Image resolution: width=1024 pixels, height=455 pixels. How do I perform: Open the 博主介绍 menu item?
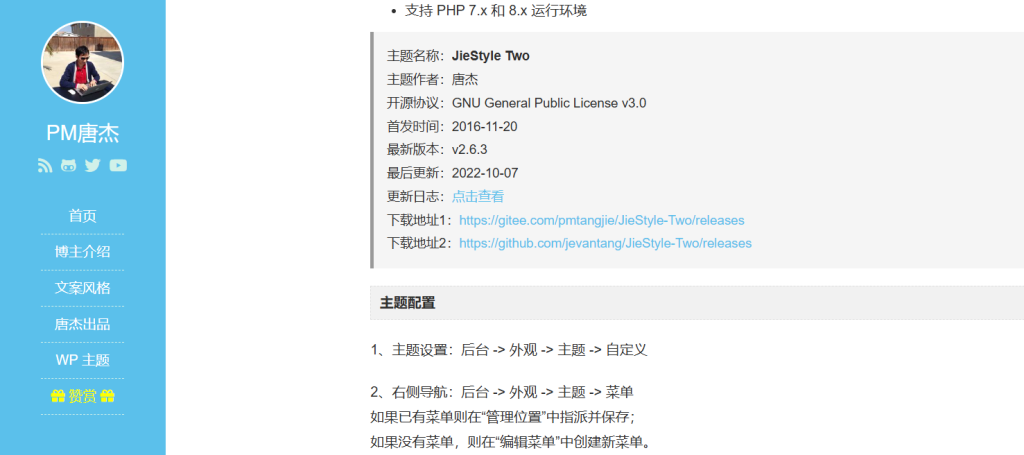[x=82, y=252]
